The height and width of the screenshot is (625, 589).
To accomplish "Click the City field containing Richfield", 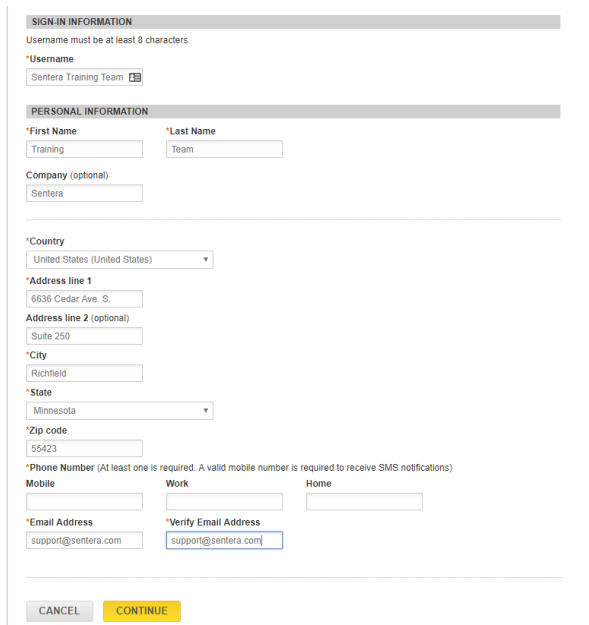I will click(x=84, y=373).
